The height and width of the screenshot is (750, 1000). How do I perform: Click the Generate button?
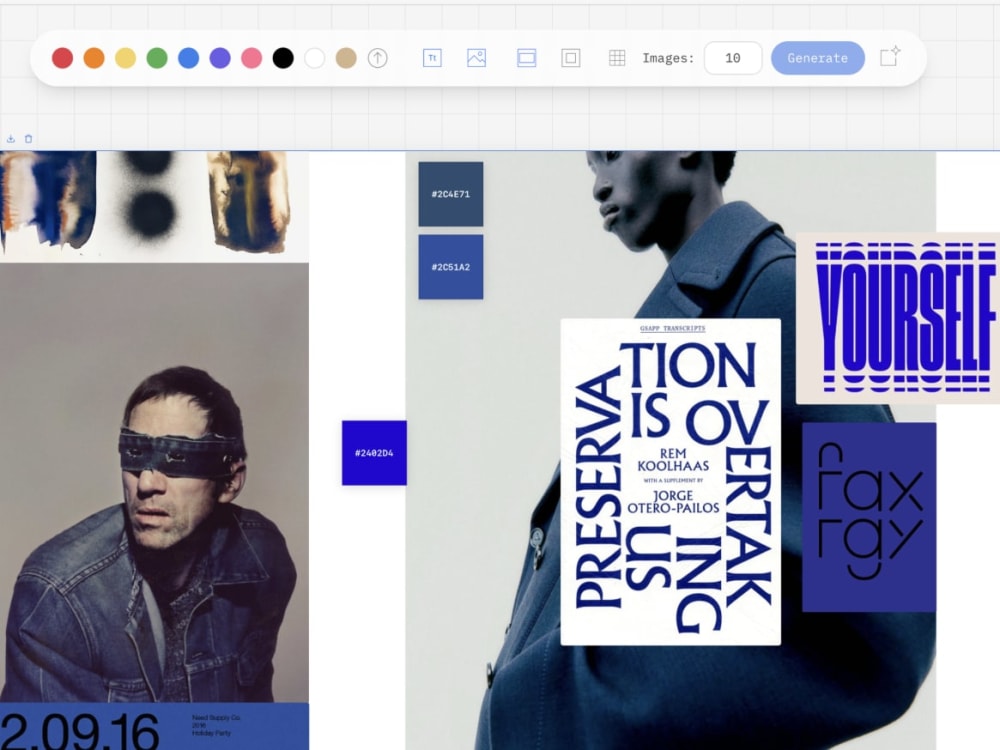(x=818, y=58)
